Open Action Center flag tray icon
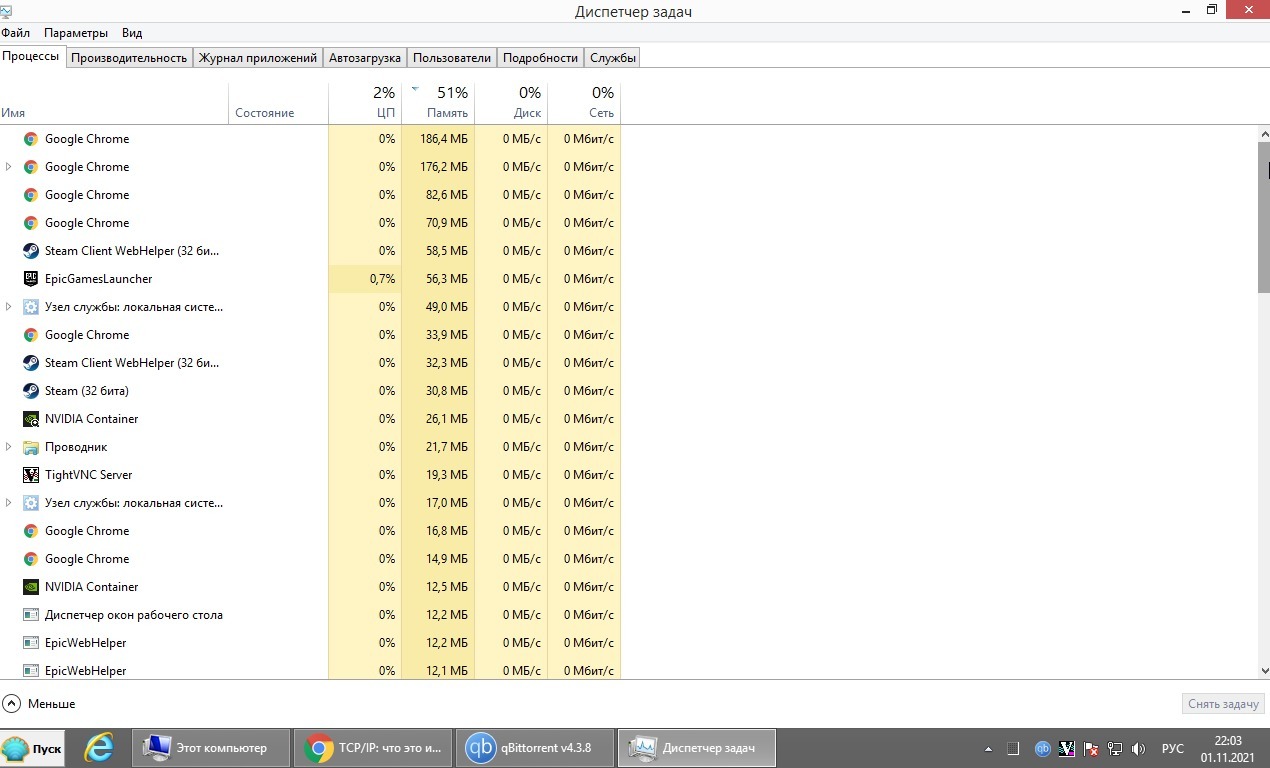Screen dimensions: 1270x768 coord(1091,748)
